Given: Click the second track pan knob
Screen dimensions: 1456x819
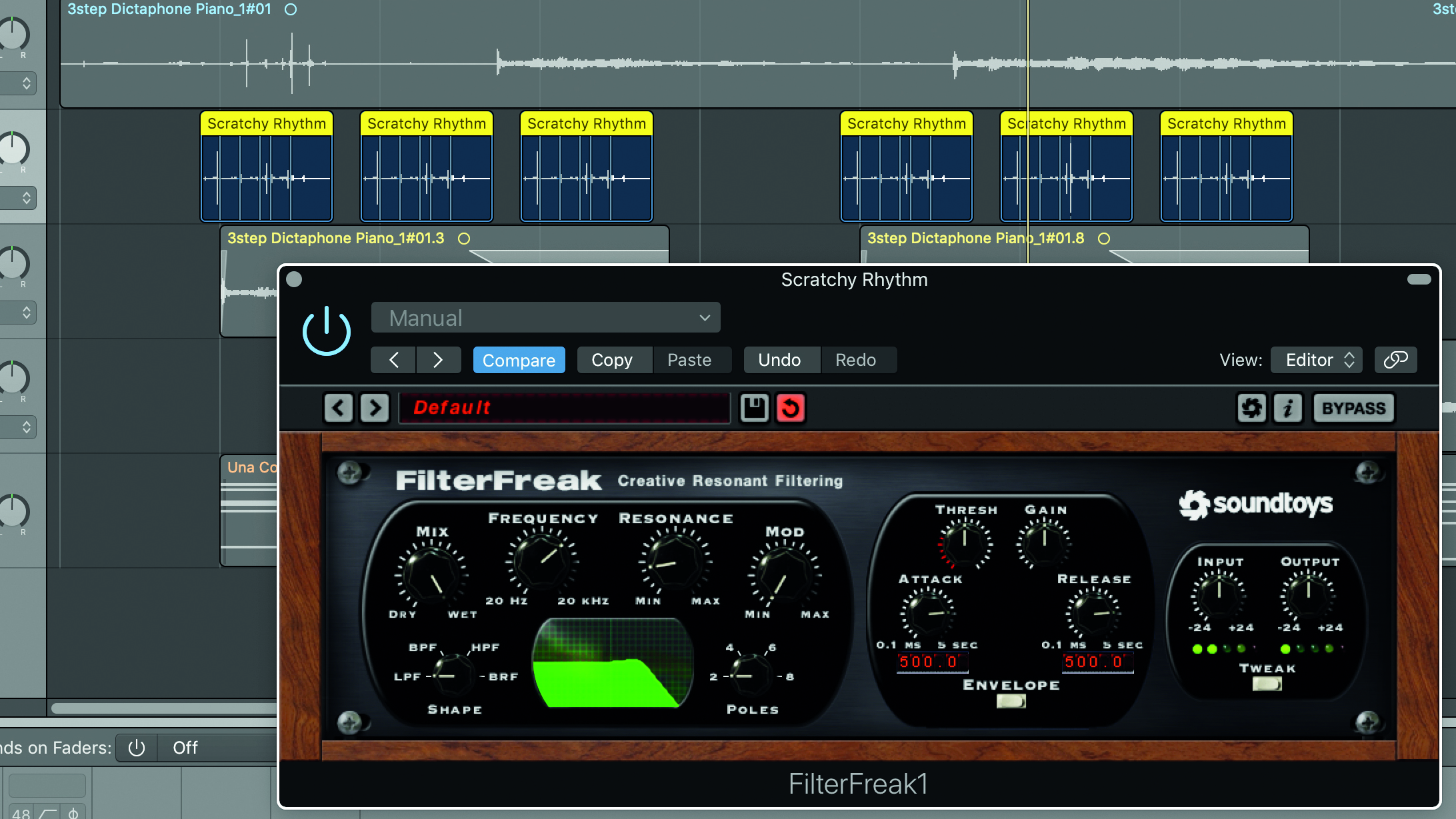Looking at the screenshot, I should point(13,149).
